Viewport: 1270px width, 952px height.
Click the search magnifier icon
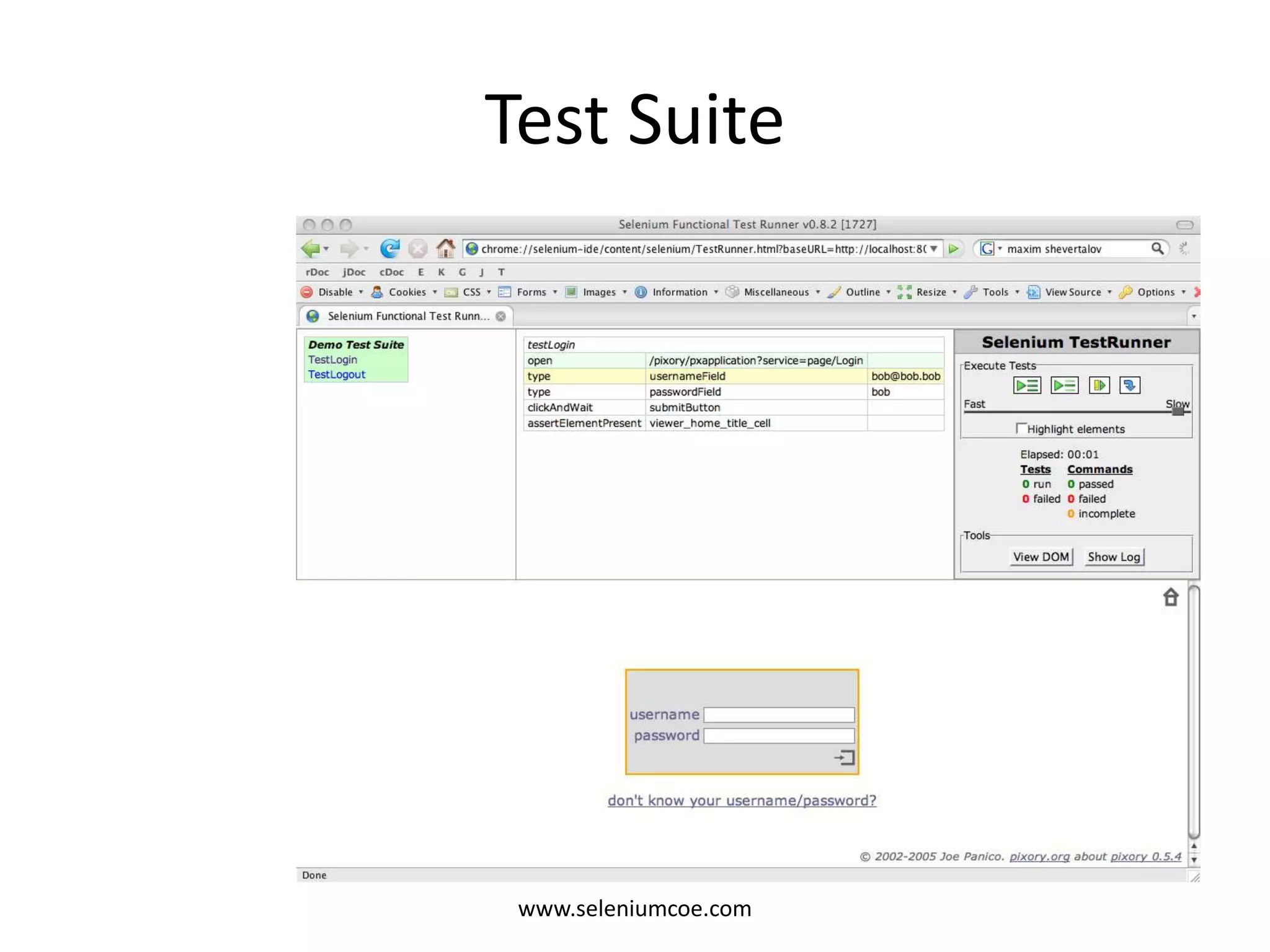[1157, 249]
